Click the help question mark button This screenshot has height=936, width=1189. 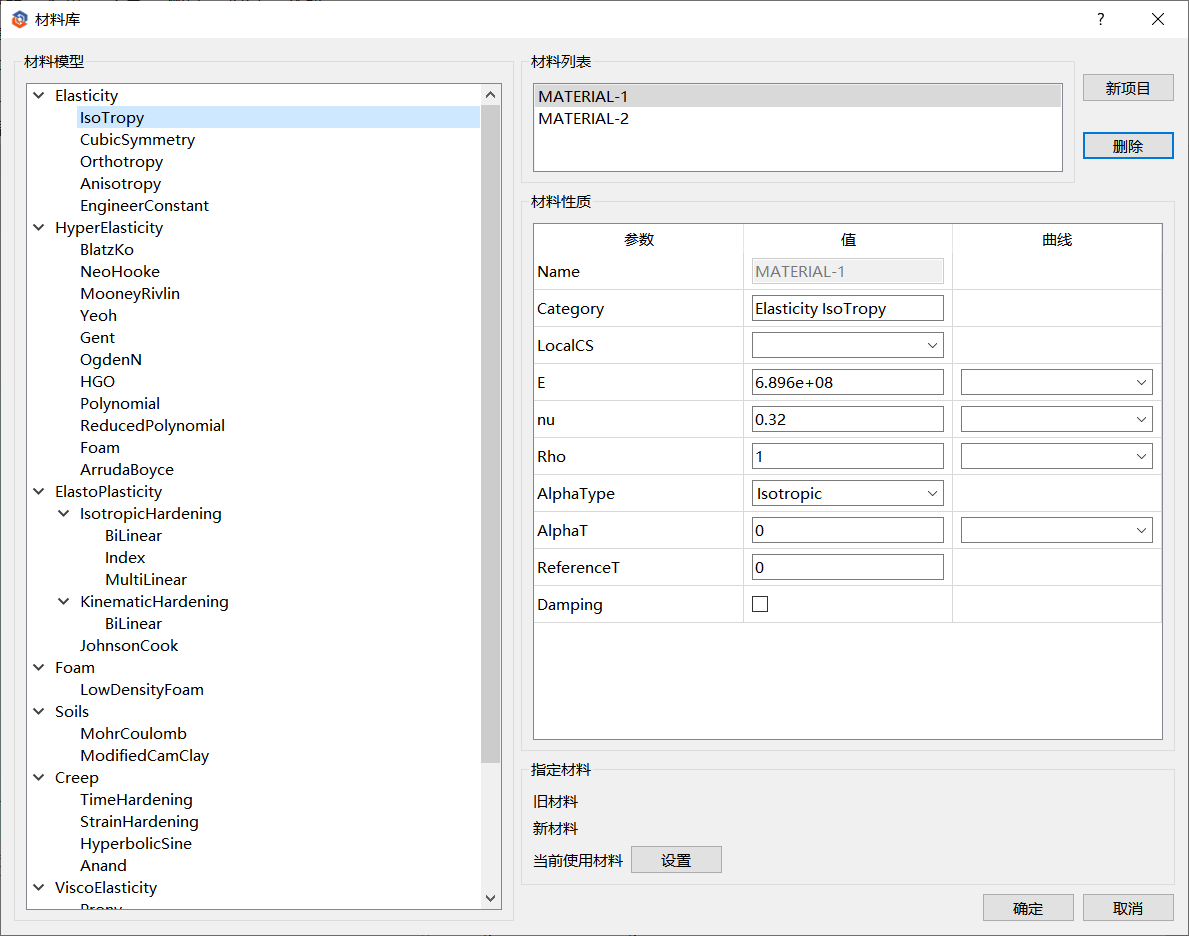coord(1100,20)
